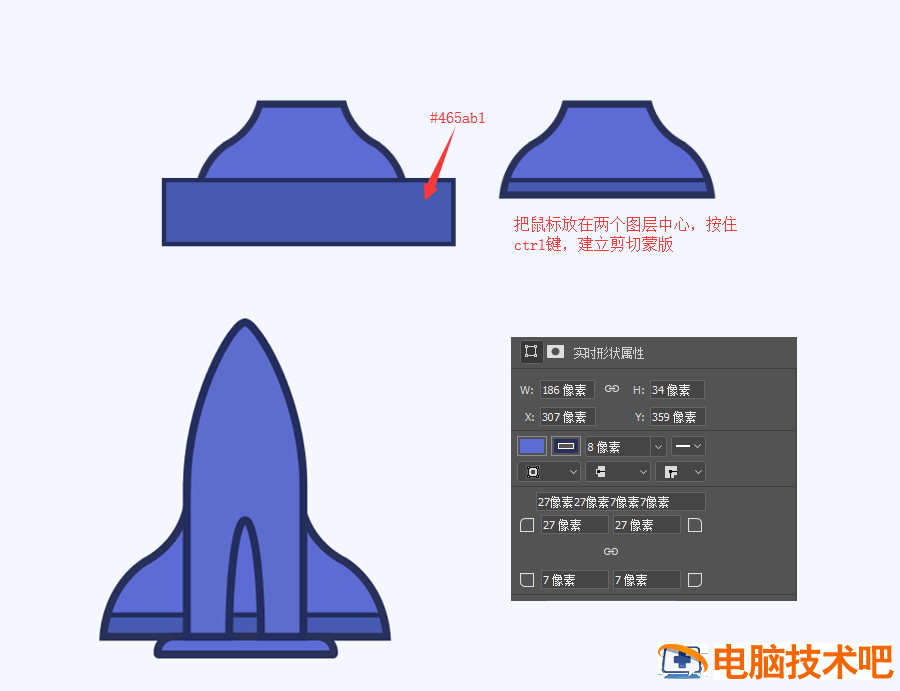Viewport: 900px width, 691px height.
Task: Select the top-left corner radius icon
Action: click(527, 525)
